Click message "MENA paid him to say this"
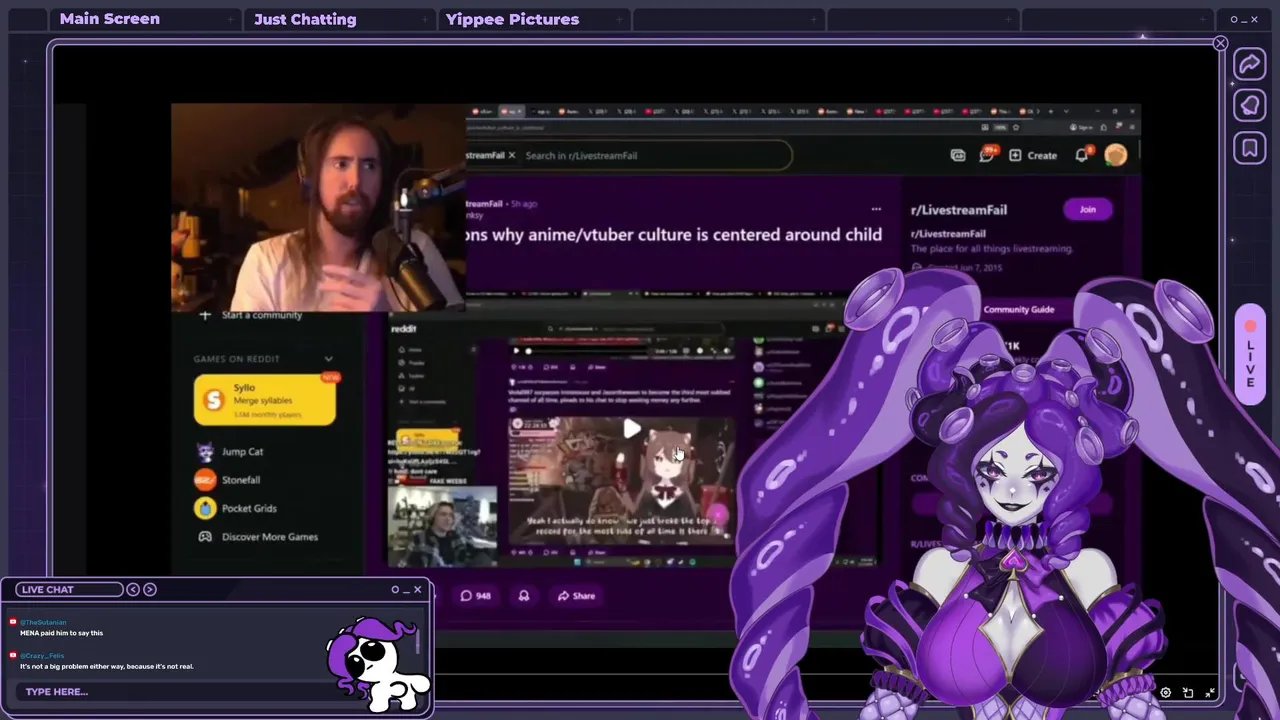Viewport: 1280px width, 720px height. click(x=61, y=633)
